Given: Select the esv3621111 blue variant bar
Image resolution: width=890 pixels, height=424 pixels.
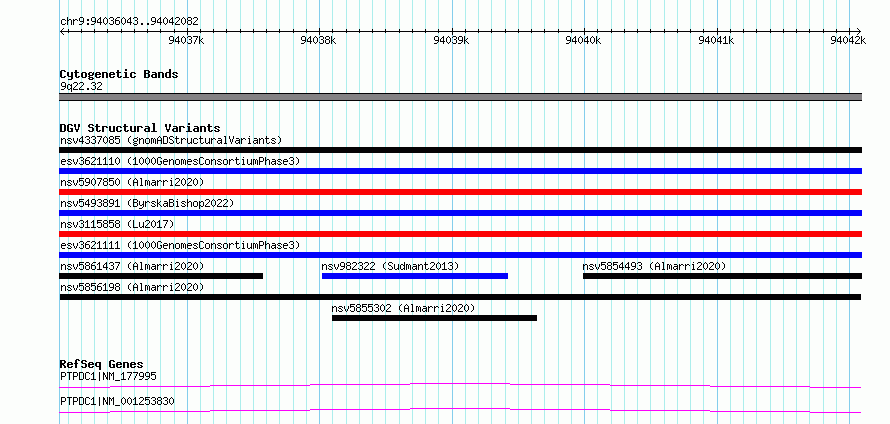Looking at the screenshot, I should point(460,255).
